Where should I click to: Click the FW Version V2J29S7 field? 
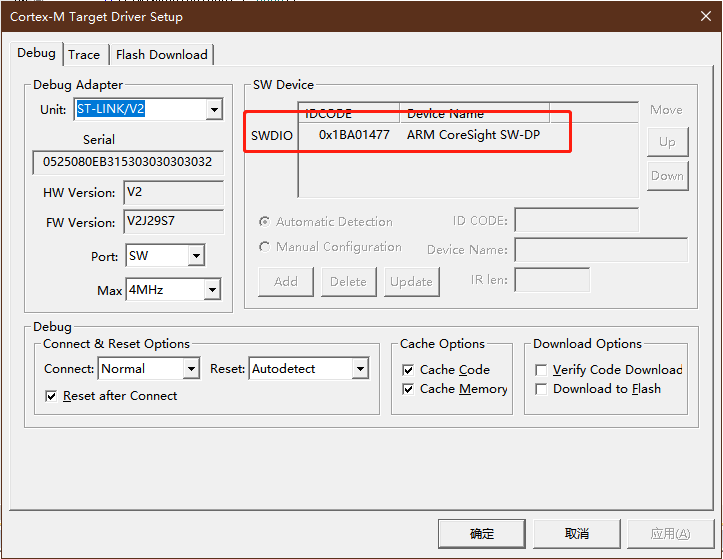tap(173, 221)
